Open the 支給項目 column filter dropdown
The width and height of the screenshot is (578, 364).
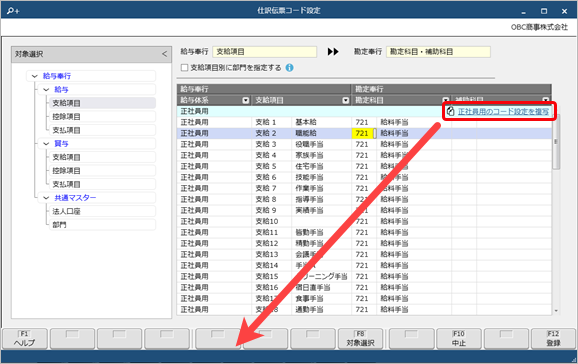(x=345, y=100)
